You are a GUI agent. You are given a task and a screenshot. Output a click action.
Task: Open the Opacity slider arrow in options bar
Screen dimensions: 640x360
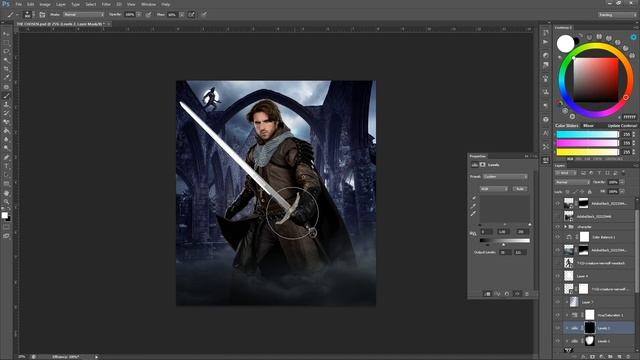(x=139, y=15)
